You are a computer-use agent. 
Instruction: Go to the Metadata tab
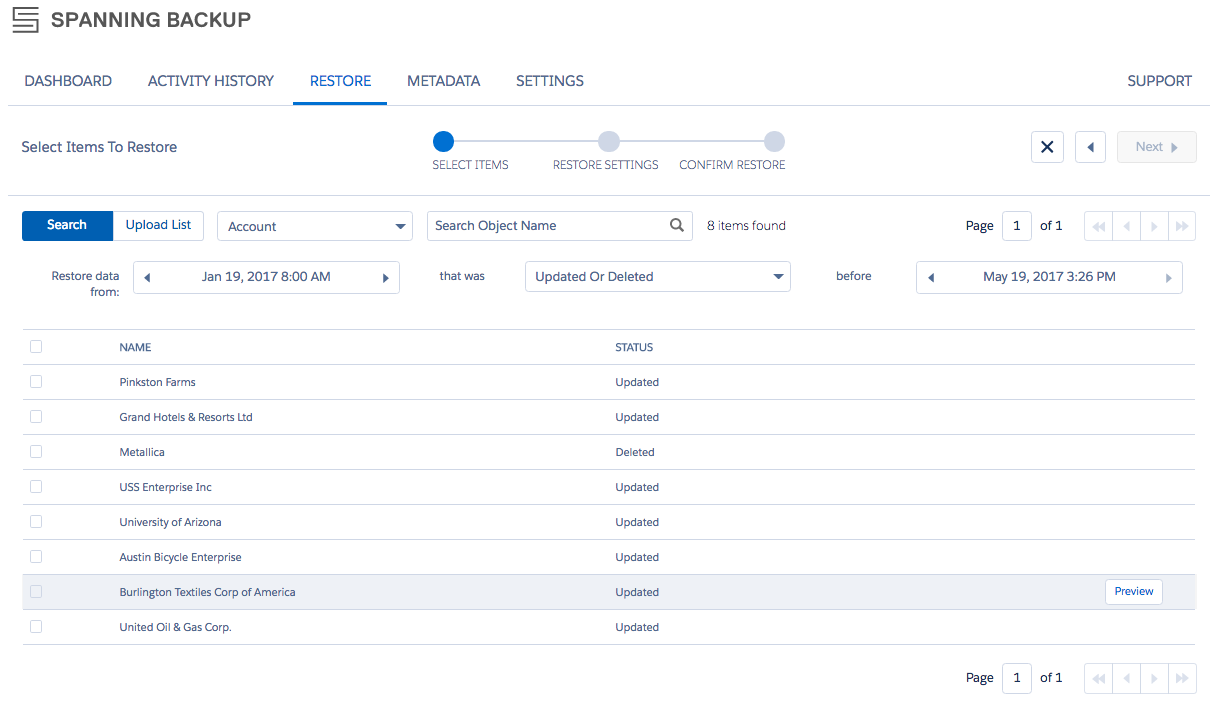click(443, 81)
